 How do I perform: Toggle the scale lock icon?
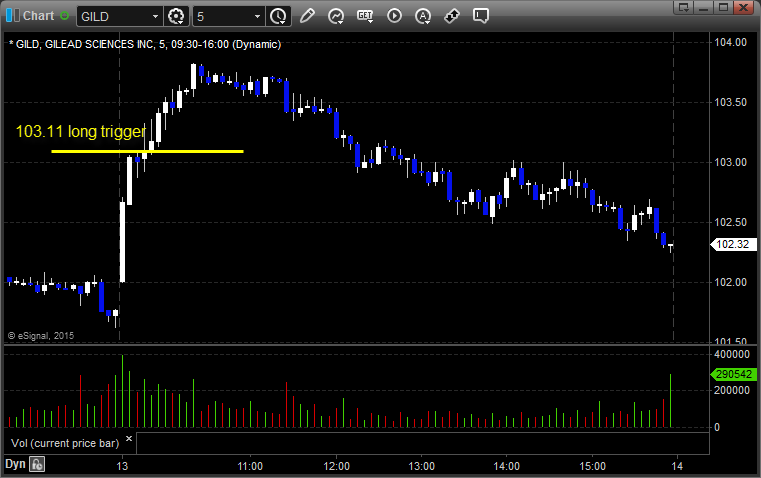(37, 464)
